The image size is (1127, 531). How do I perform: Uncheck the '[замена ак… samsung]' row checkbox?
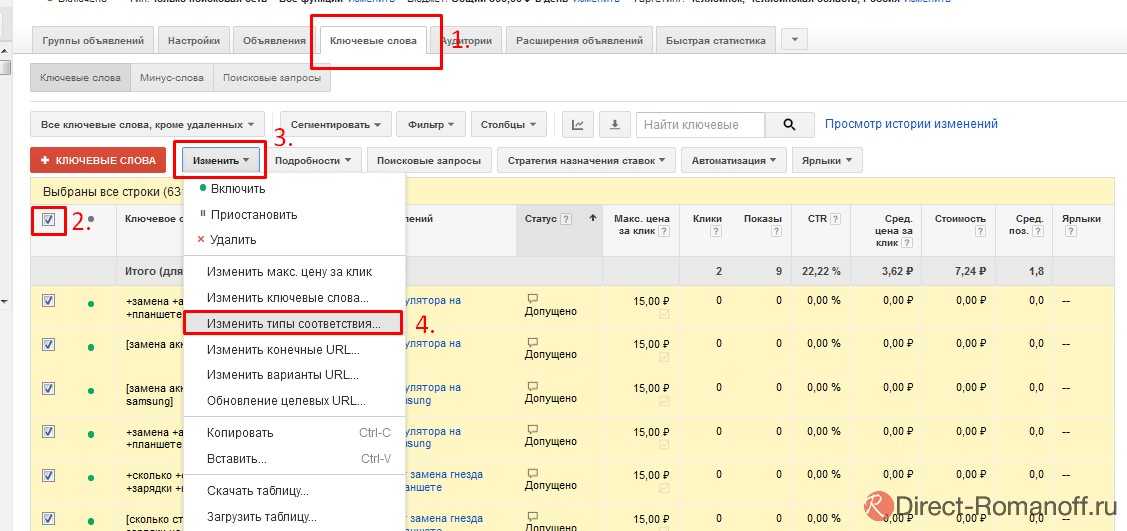click(48, 388)
